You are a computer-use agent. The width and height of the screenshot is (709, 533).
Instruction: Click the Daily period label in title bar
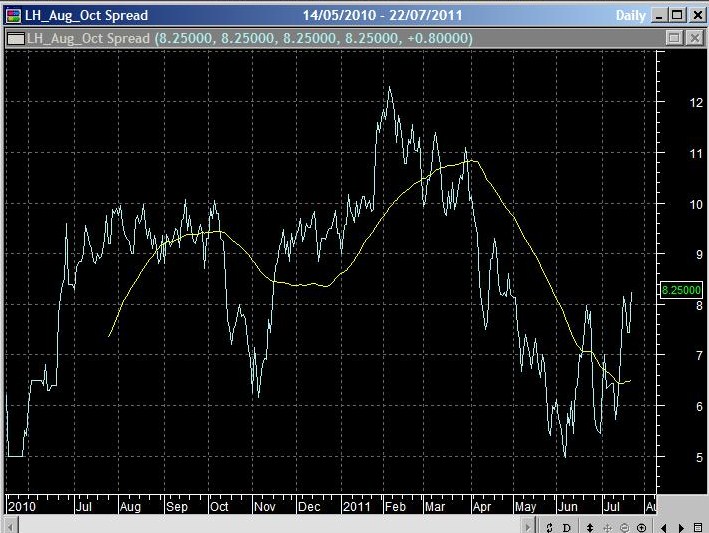(630, 16)
